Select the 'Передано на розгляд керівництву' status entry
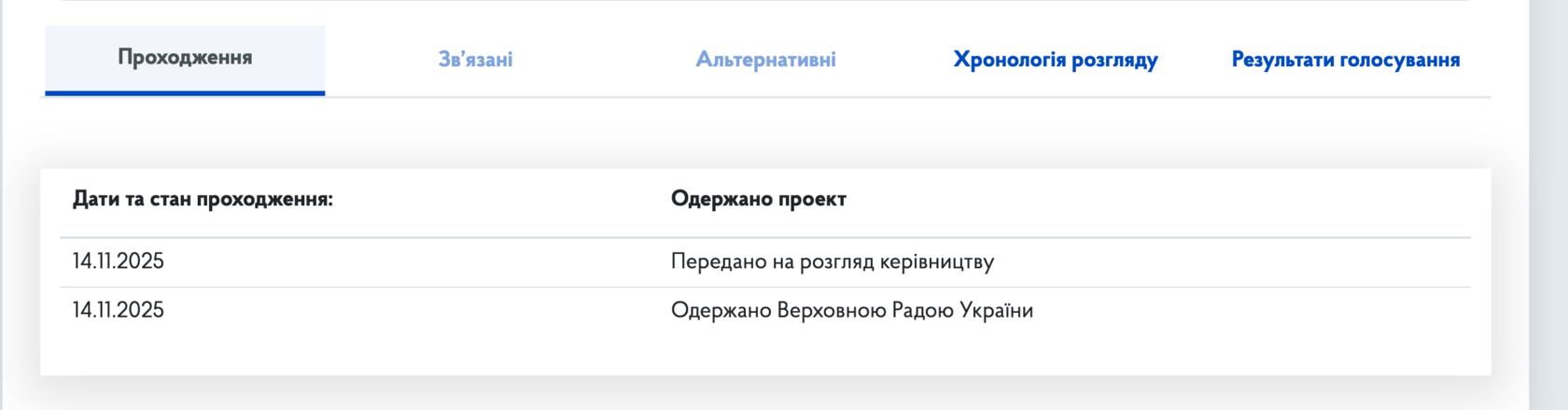1568x410 pixels. (832, 262)
